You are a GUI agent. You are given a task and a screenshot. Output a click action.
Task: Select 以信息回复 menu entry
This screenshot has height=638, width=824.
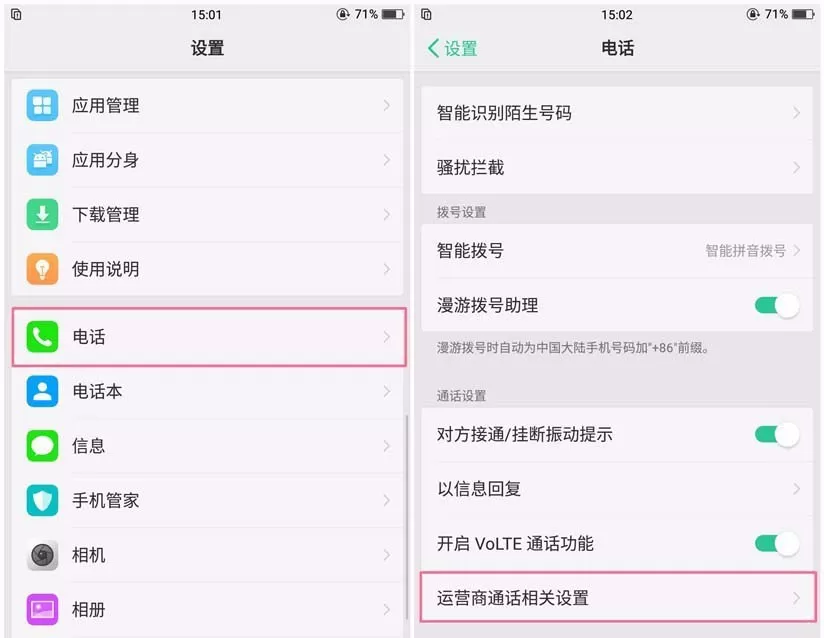pos(617,489)
